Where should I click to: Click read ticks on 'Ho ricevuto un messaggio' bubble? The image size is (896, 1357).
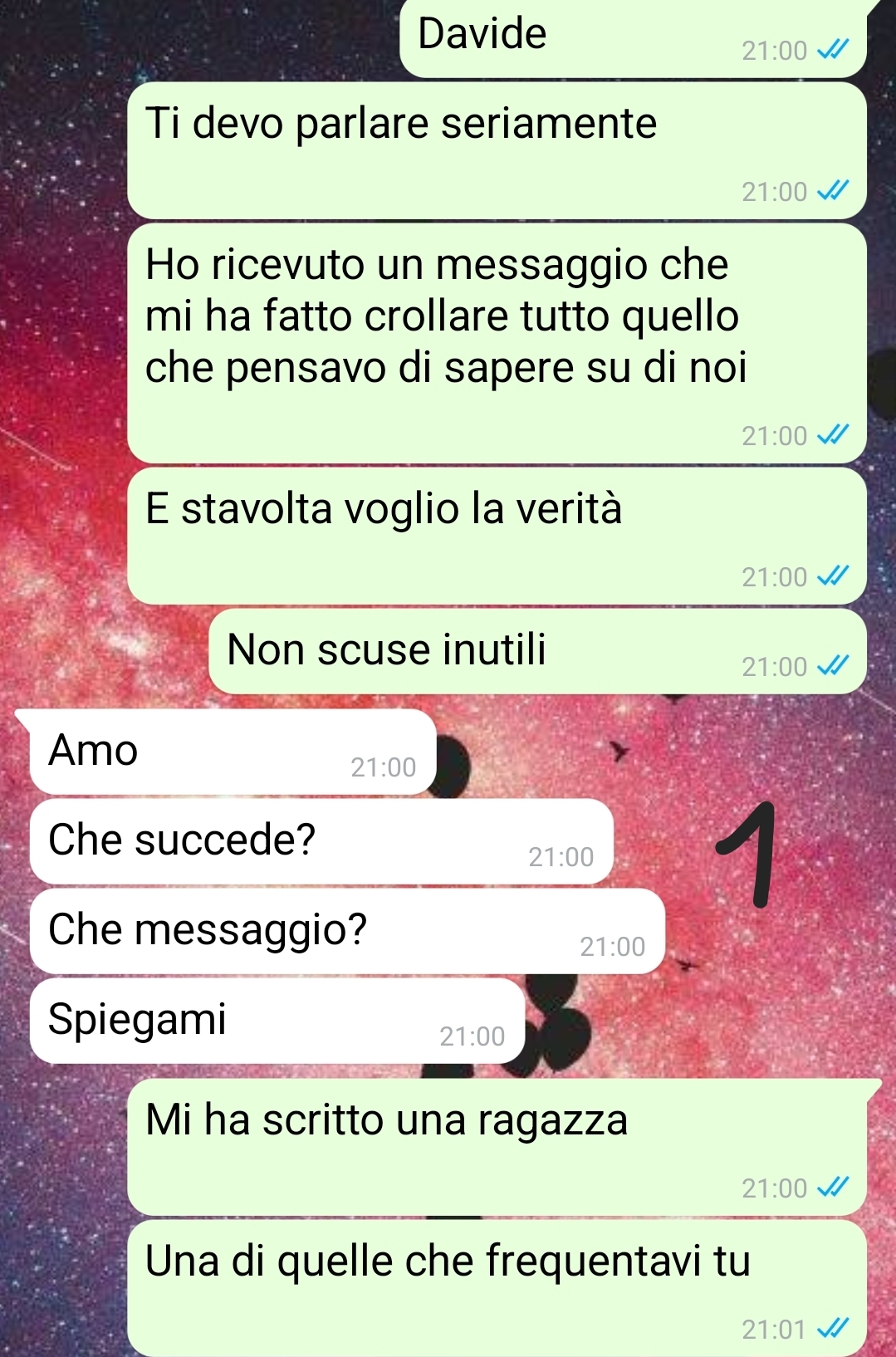(x=833, y=435)
